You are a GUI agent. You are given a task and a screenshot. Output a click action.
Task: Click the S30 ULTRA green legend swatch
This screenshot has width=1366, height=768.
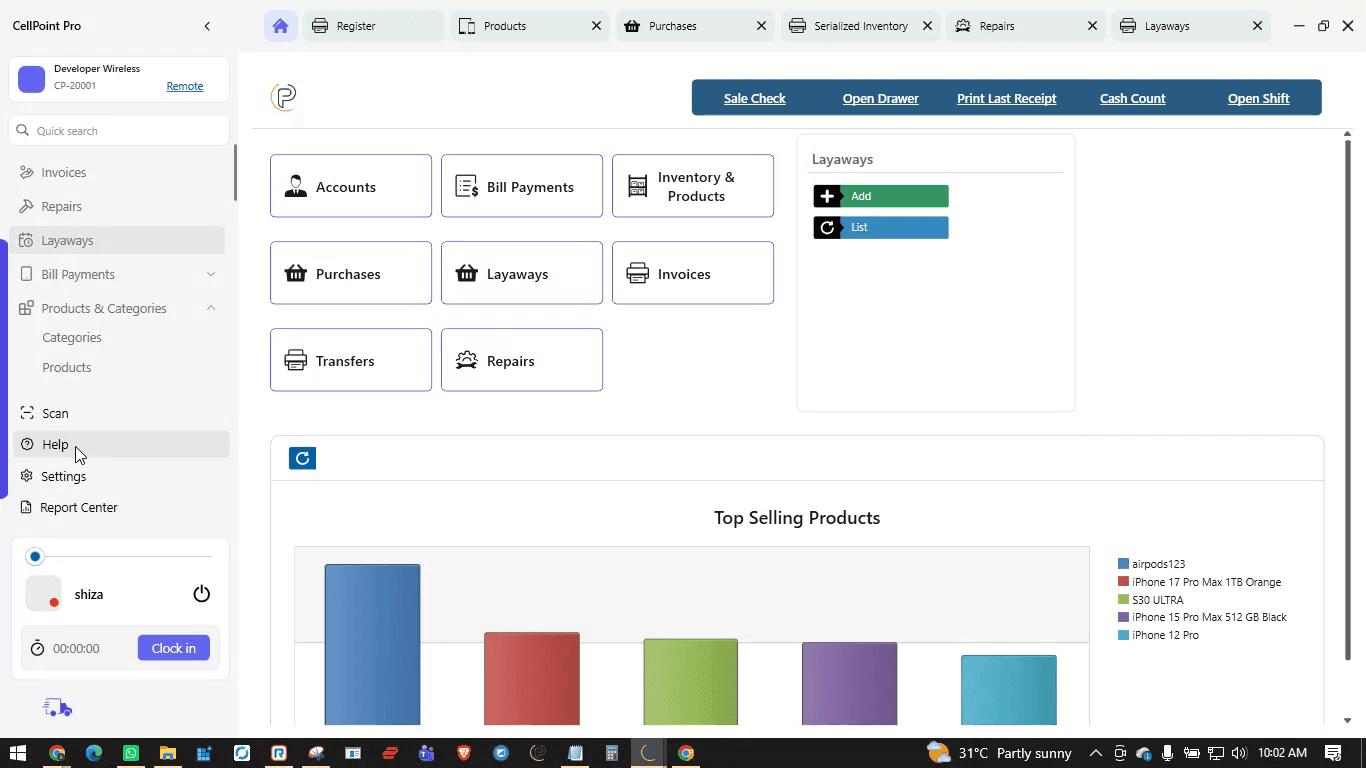click(x=1123, y=600)
